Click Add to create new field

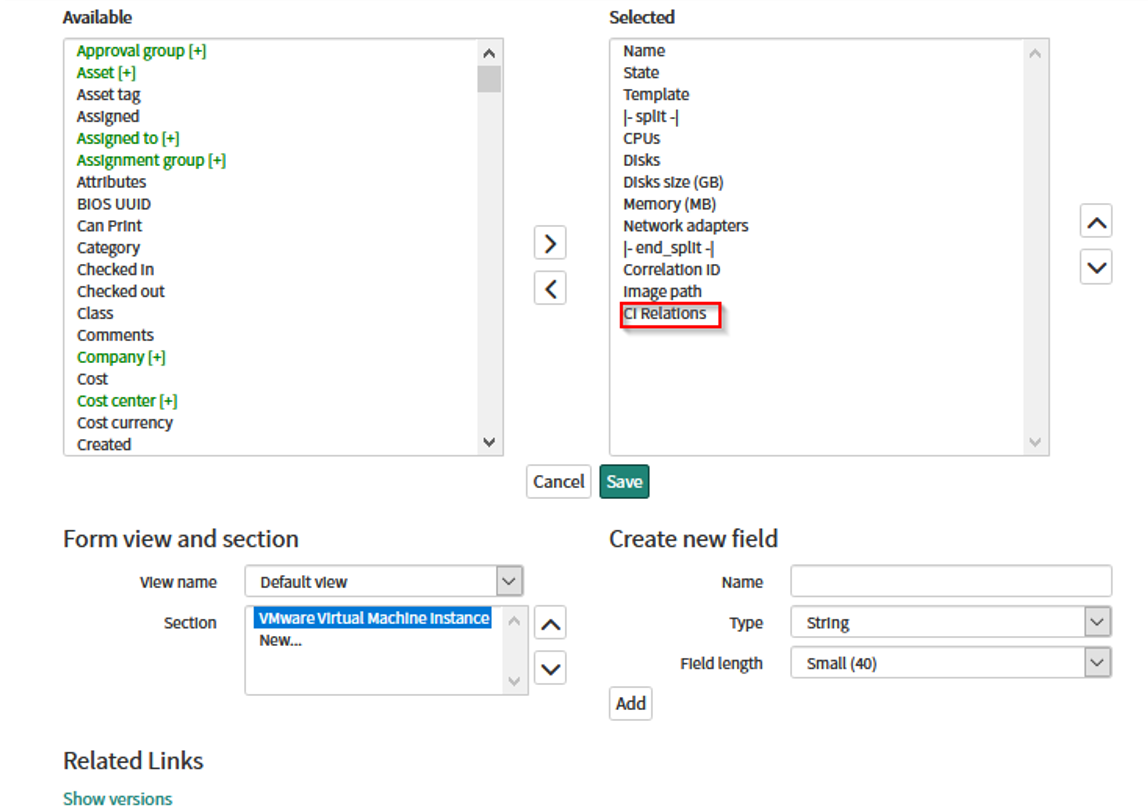pyautogui.click(x=630, y=704)
